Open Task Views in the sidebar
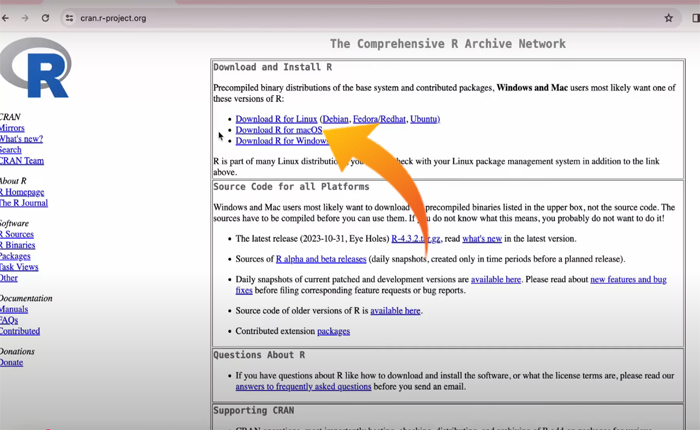 pos(18,267)
